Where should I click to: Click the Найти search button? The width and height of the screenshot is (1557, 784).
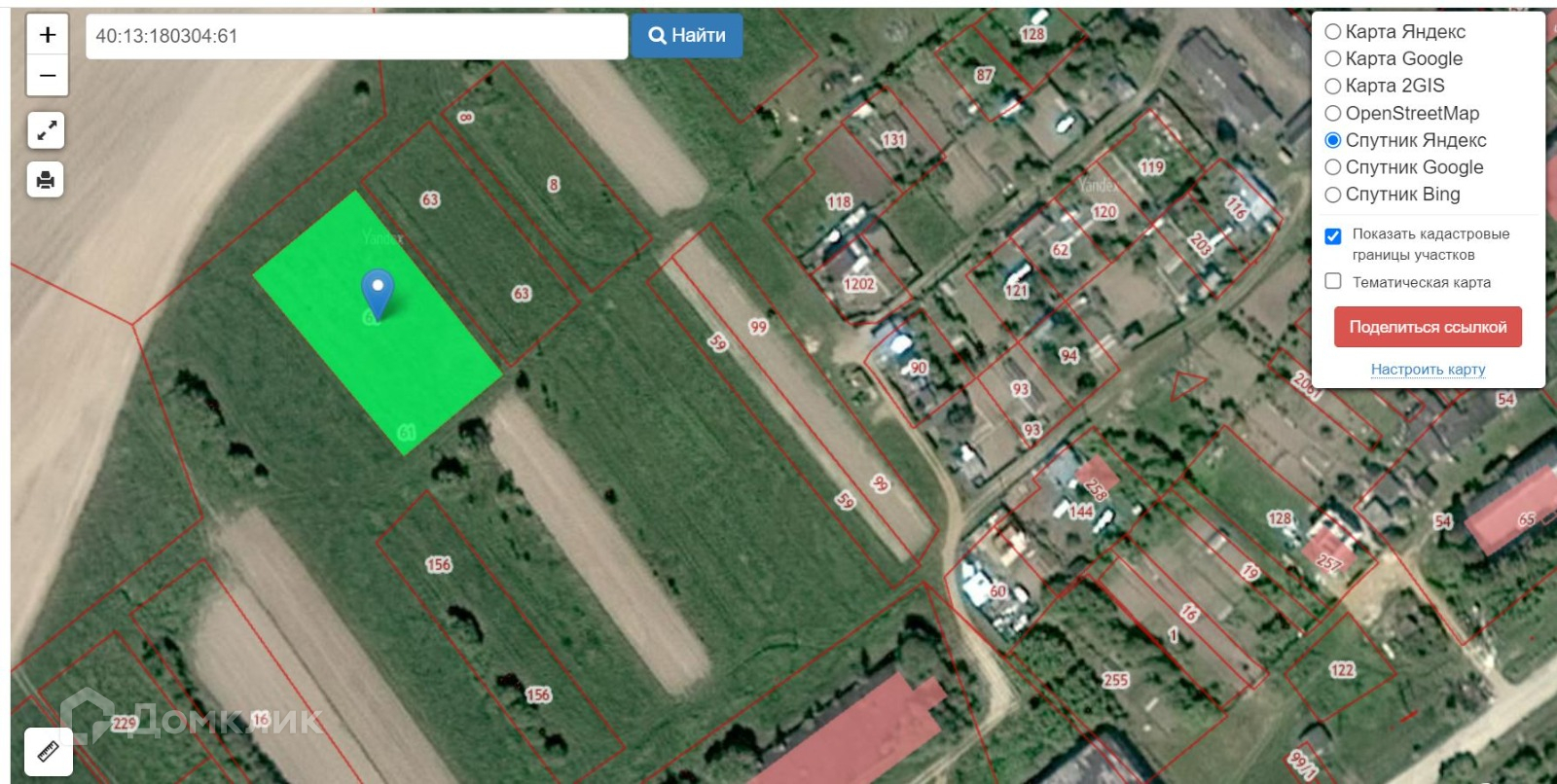coord(687,36)
